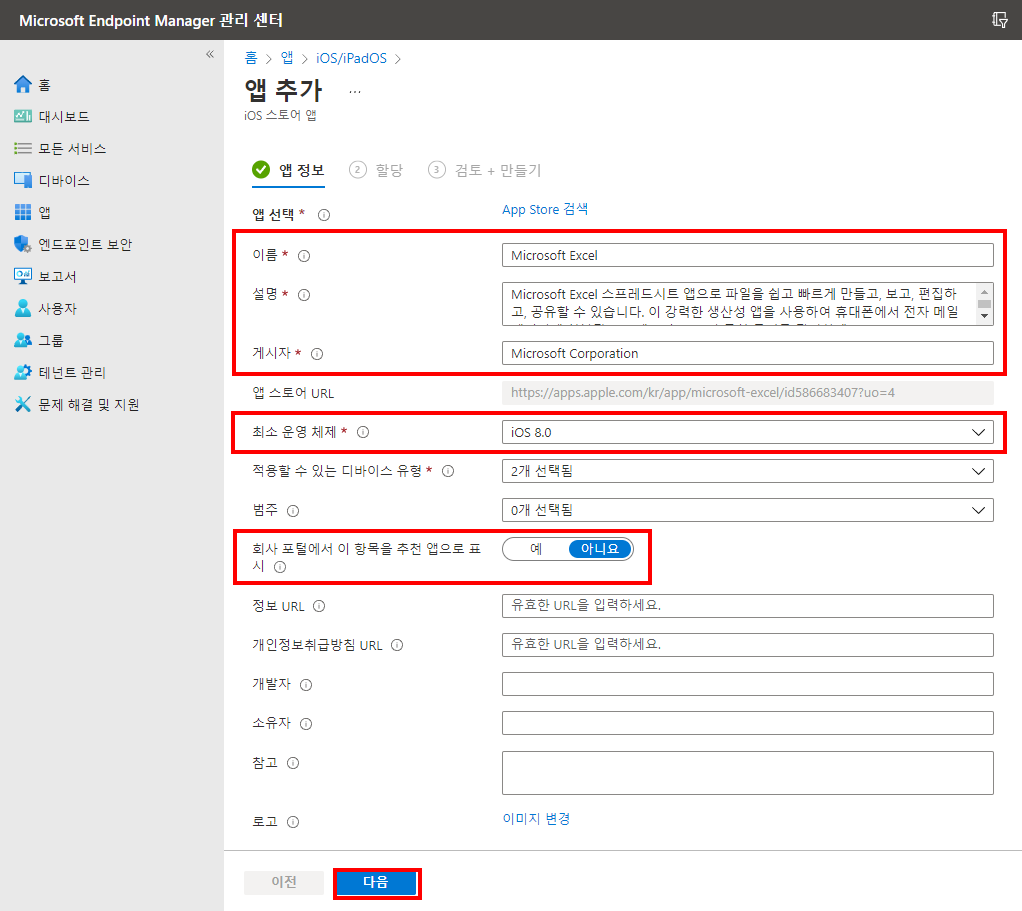Click the 모든 서비스 list icon
1022x911 pixels.
pyautogui.click(x=23, y=148)
